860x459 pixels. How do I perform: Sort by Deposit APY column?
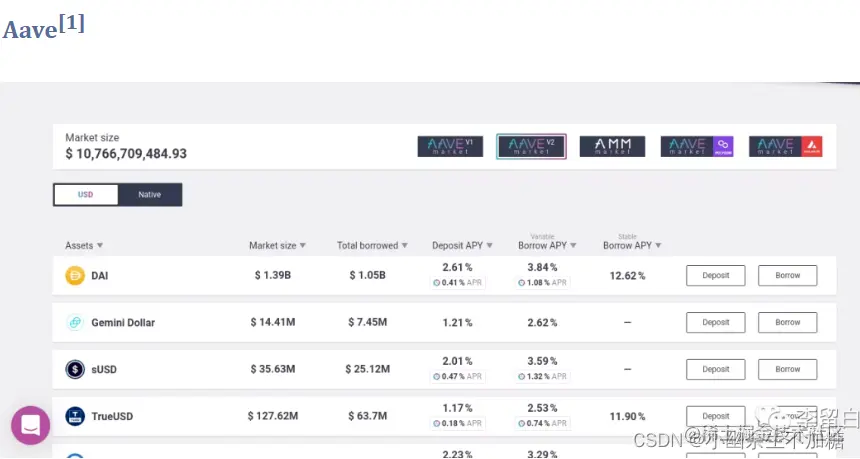point(462,246)
